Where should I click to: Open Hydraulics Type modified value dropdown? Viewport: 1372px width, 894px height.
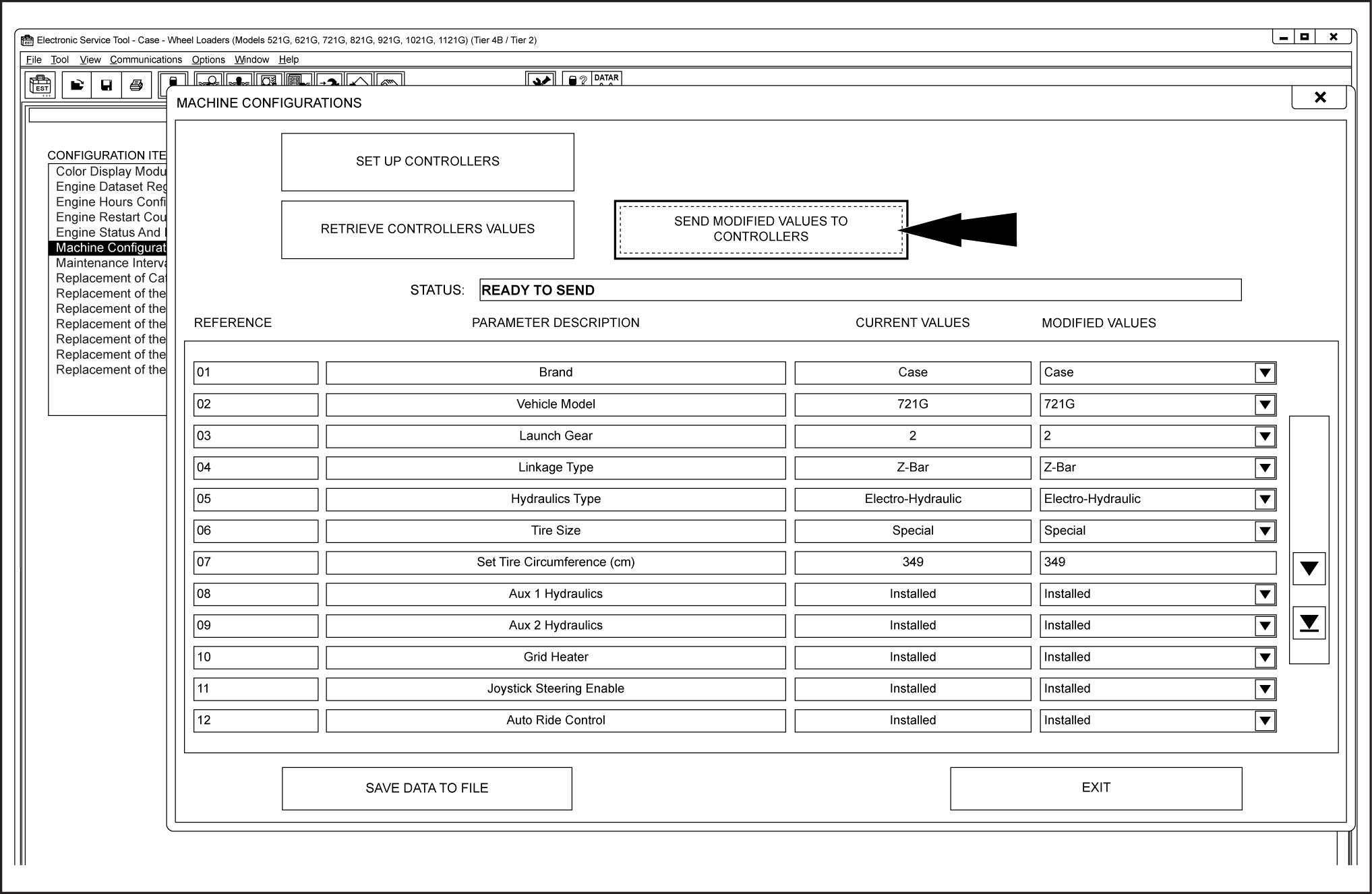coord(1265,500)
